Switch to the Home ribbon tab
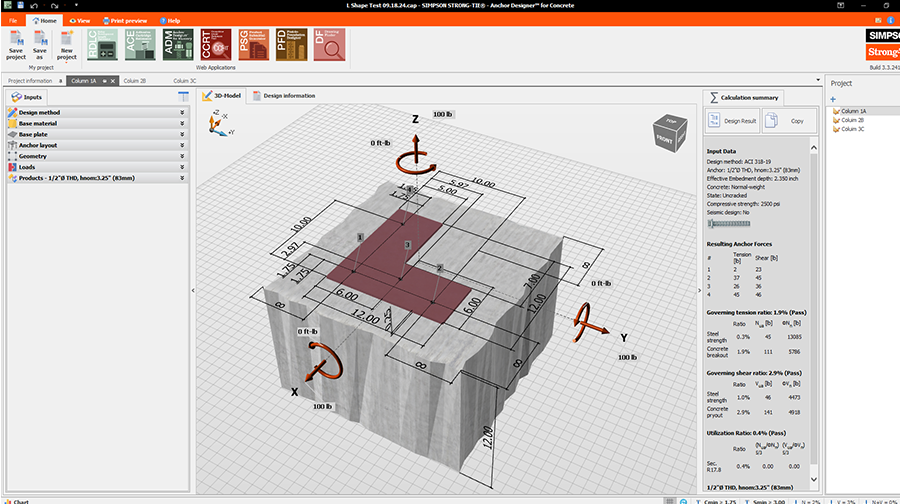The width and height of the screenshot is (900, 504). coord(44,21)
